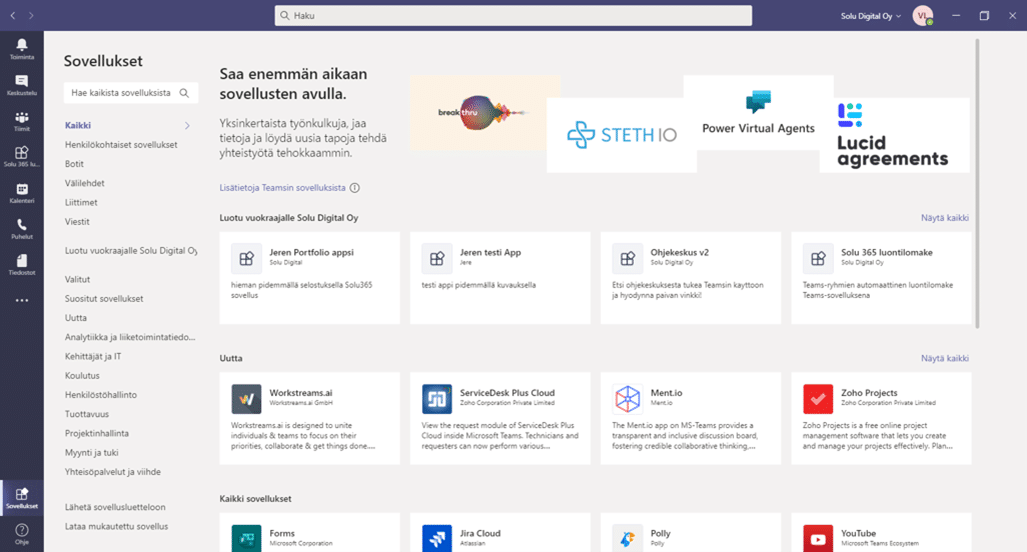The image size is (1027, 552).
Task: Go forward with the right arrow
Action: click(31, 15)
